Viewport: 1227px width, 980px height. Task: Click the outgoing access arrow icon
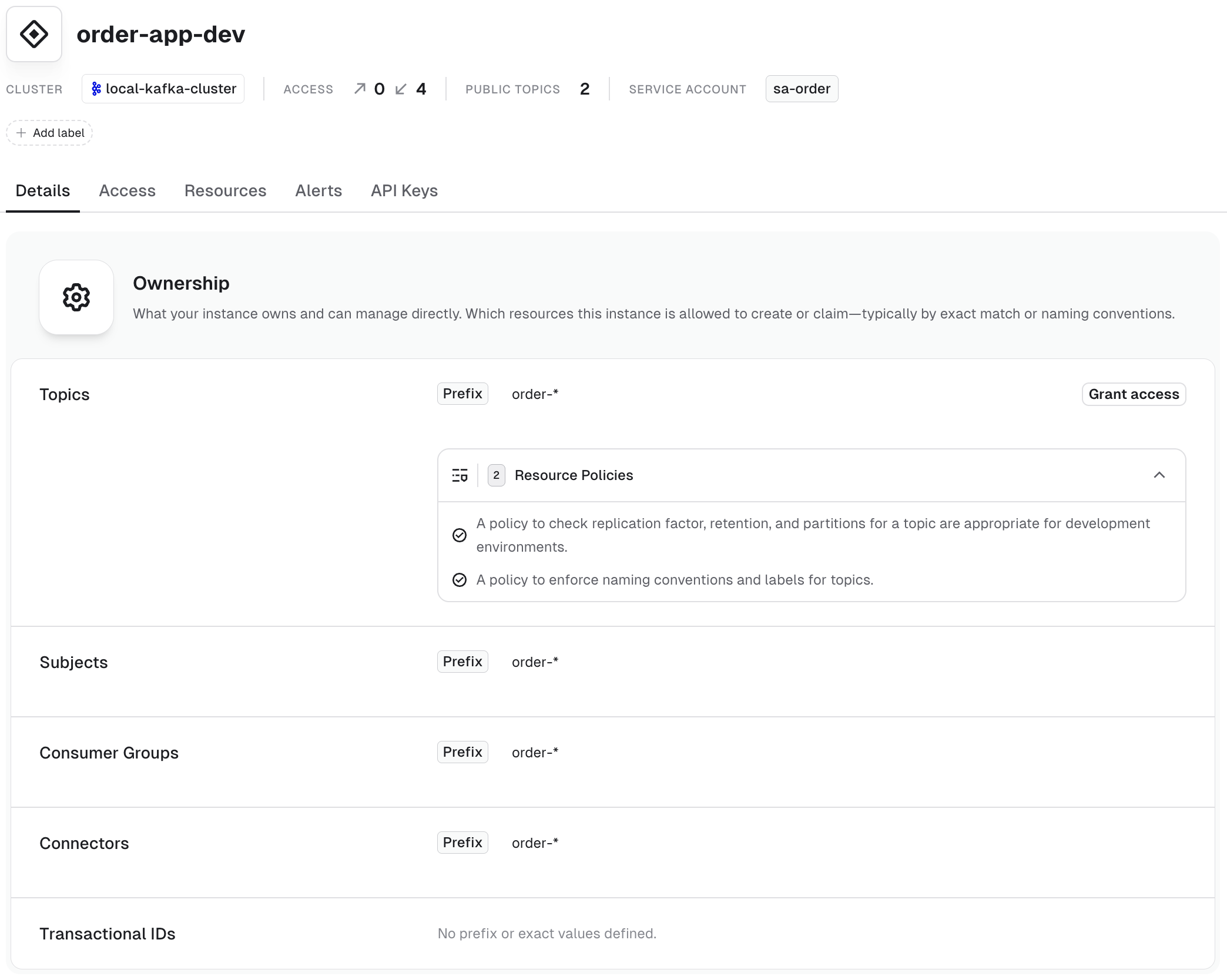360,89
